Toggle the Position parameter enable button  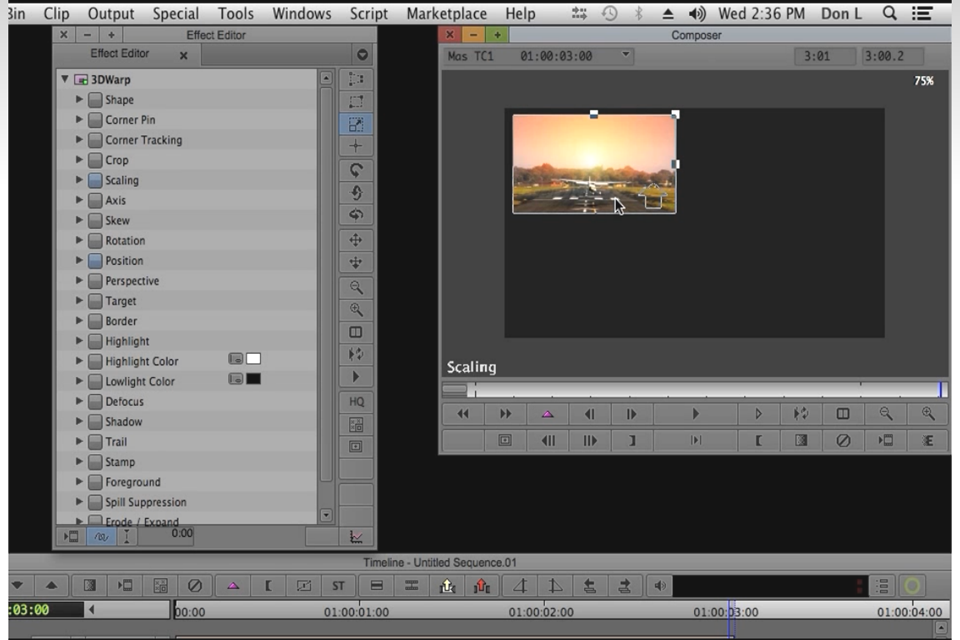pos(95,261)
